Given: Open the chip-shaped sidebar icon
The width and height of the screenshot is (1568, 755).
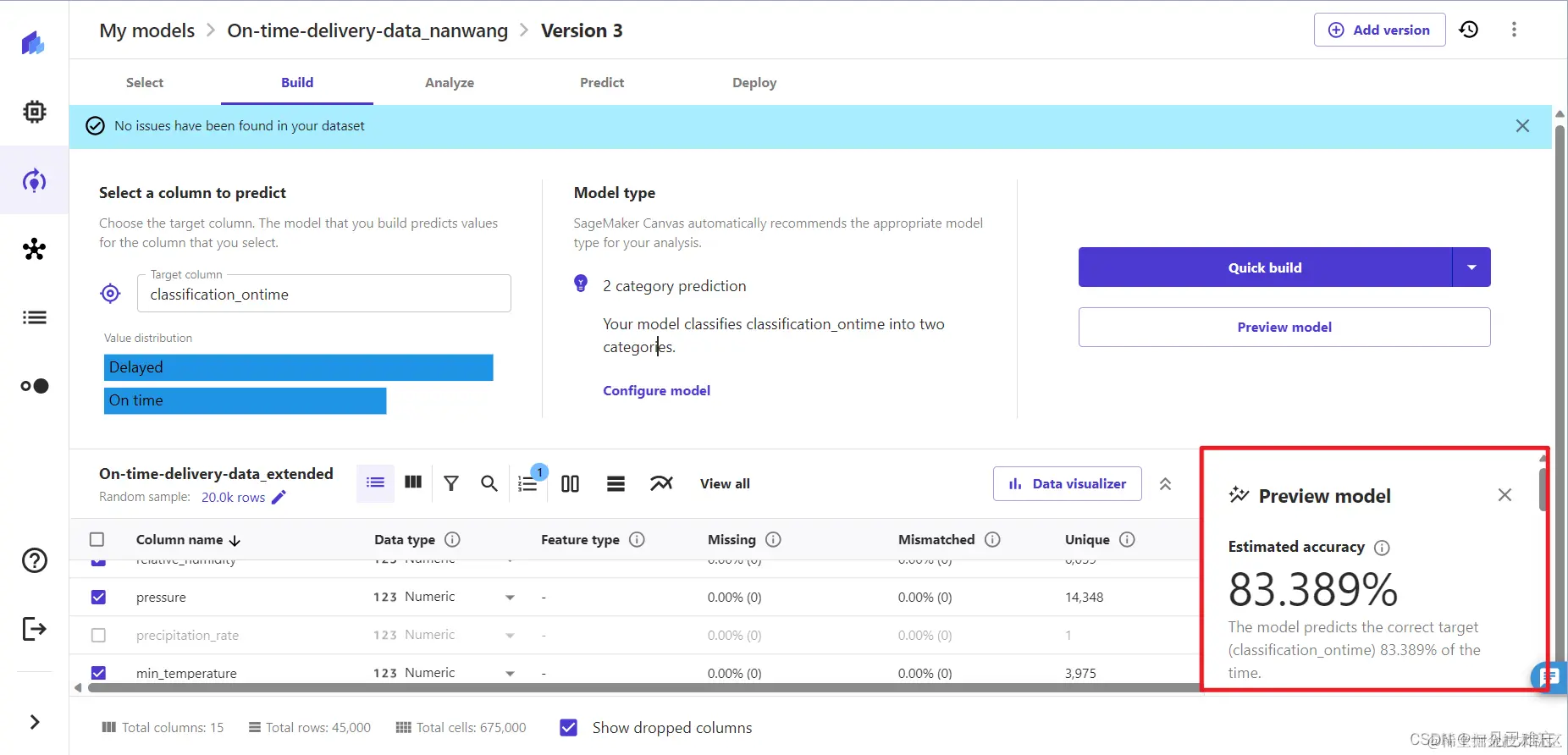Looking at the screenshot, I should tap(34, 112).
